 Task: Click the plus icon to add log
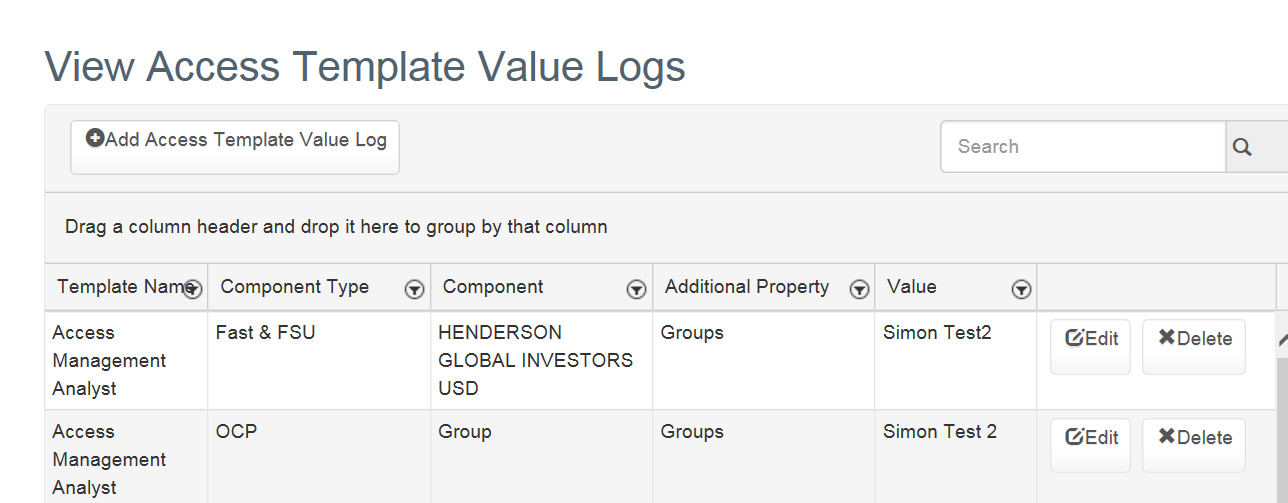(x=95, y=139)
